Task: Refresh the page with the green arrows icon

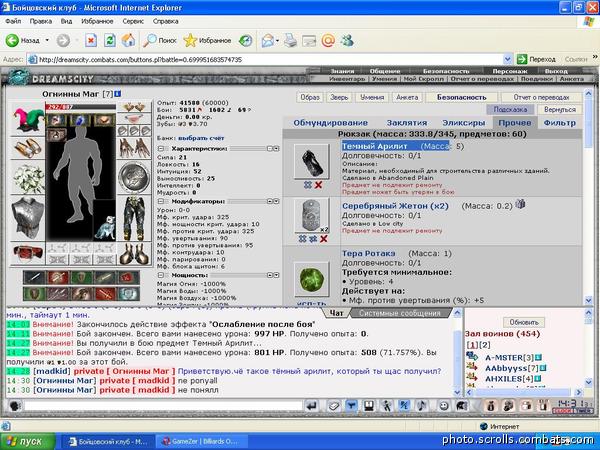Action: tap(109, 40)
